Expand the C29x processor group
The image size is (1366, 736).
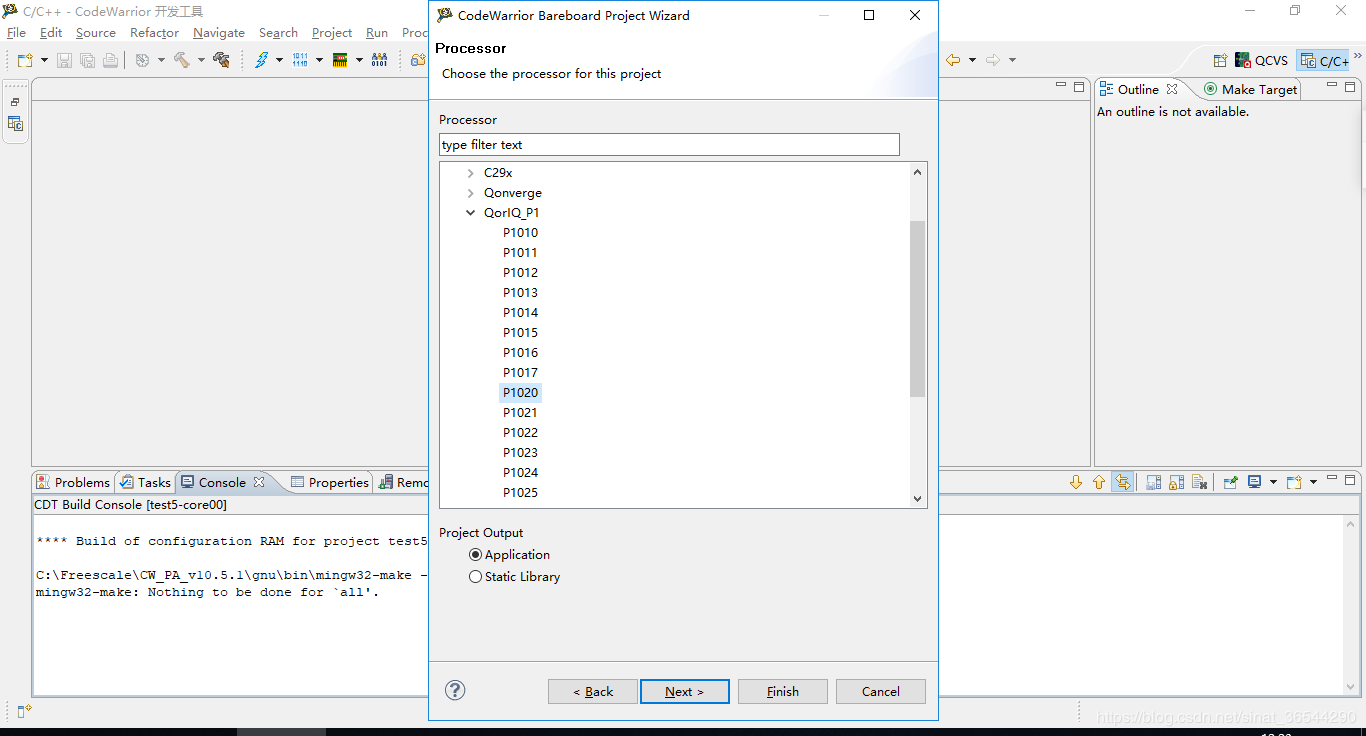pos(471,173)
